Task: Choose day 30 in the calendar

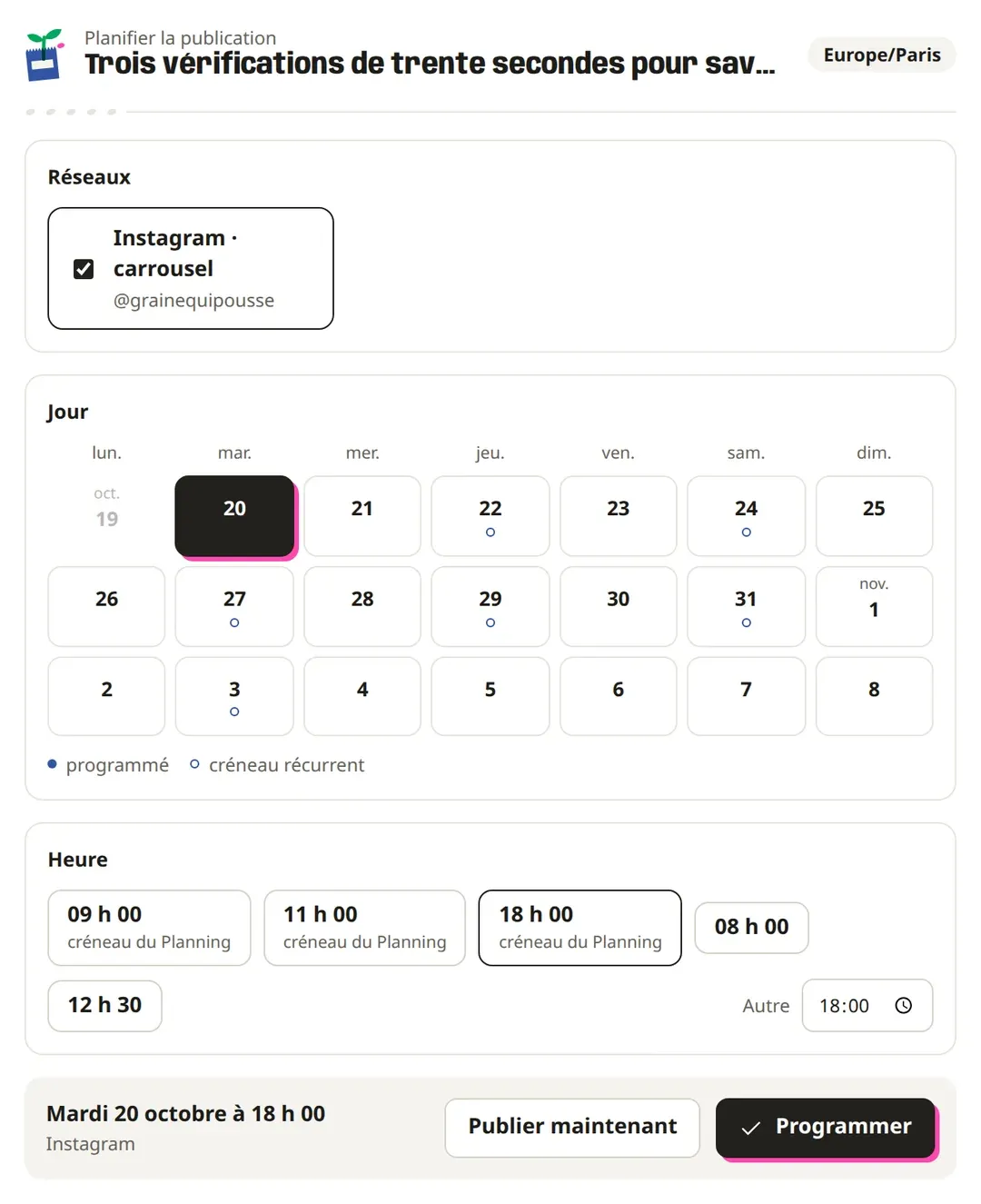Action: click(619, 606)
